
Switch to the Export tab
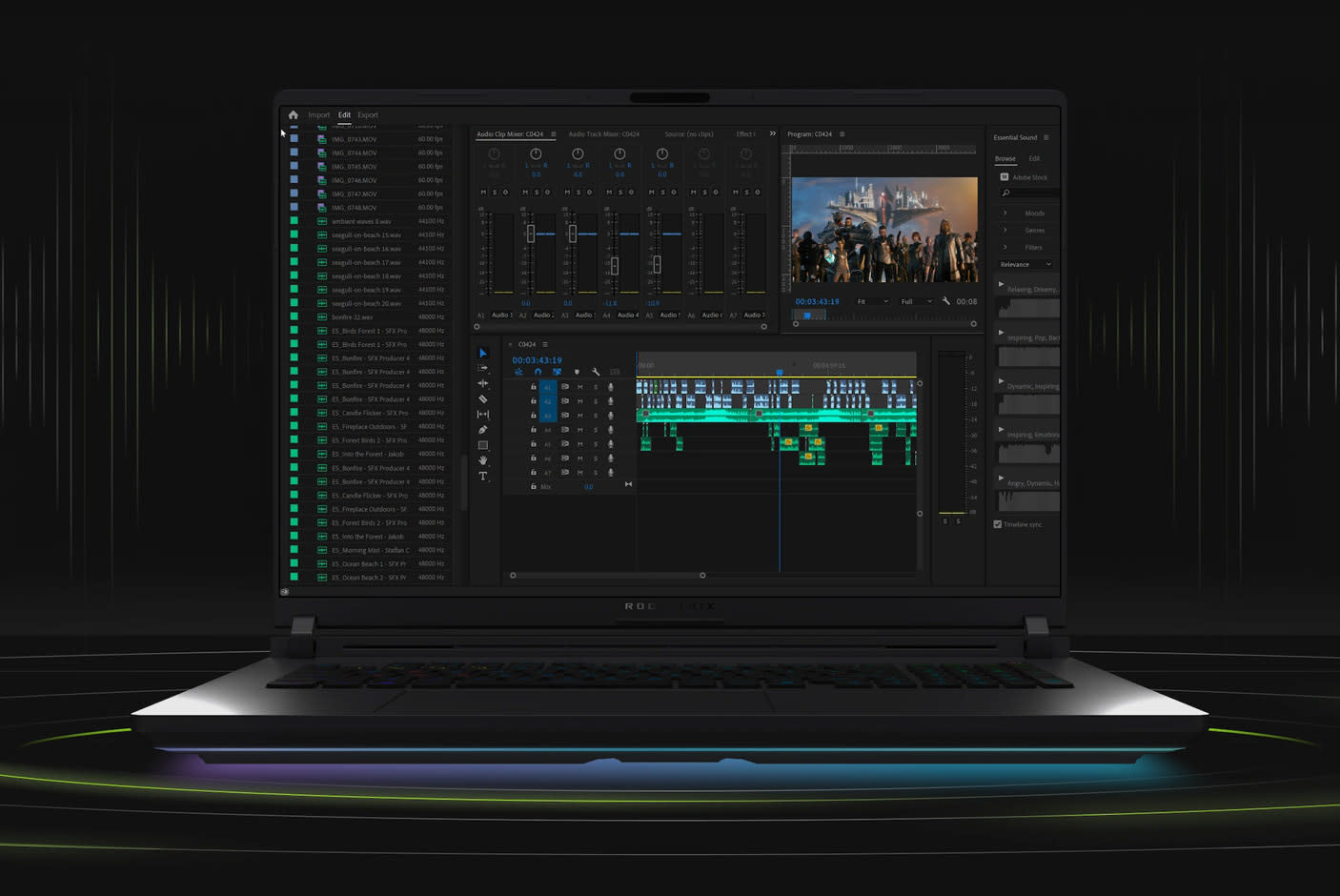coord(368,115)
